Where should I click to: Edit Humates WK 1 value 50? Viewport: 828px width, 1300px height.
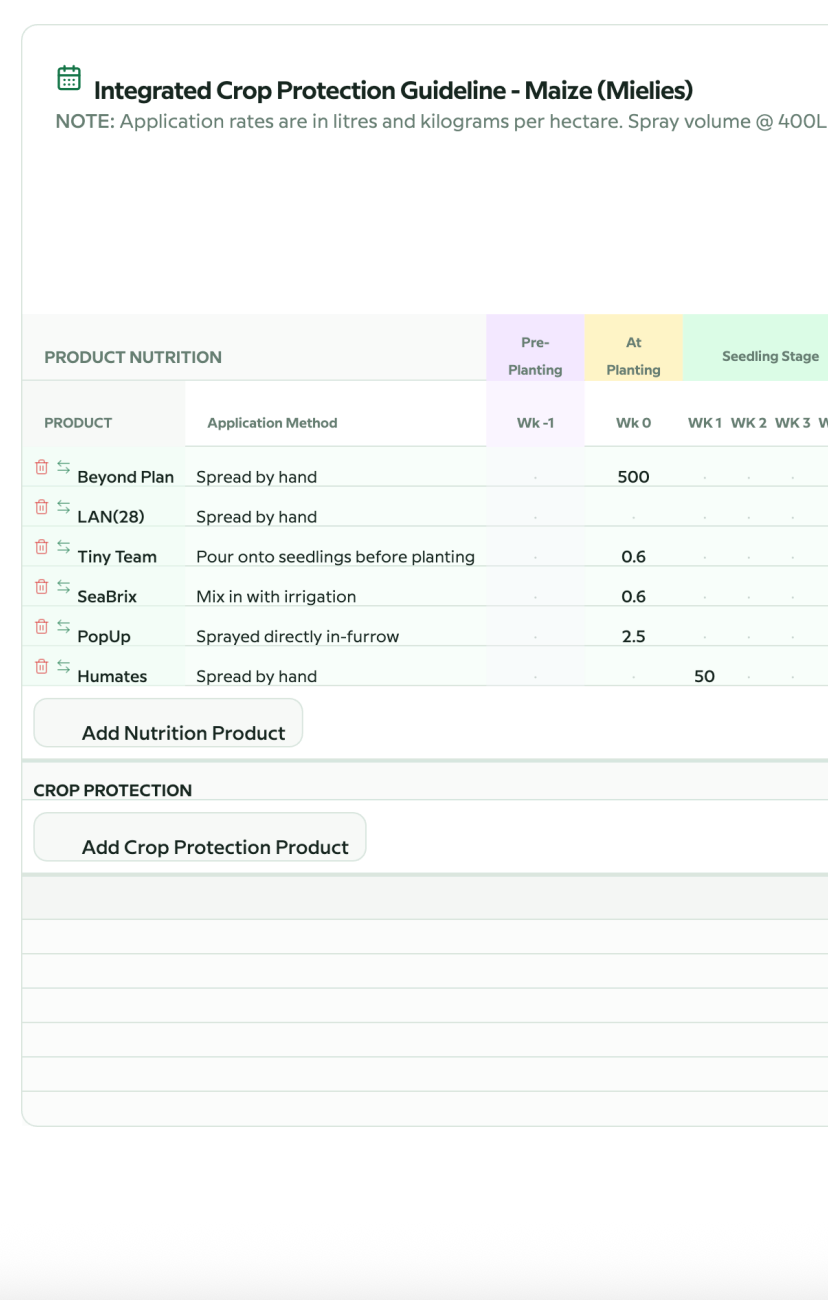pos(705,676)
